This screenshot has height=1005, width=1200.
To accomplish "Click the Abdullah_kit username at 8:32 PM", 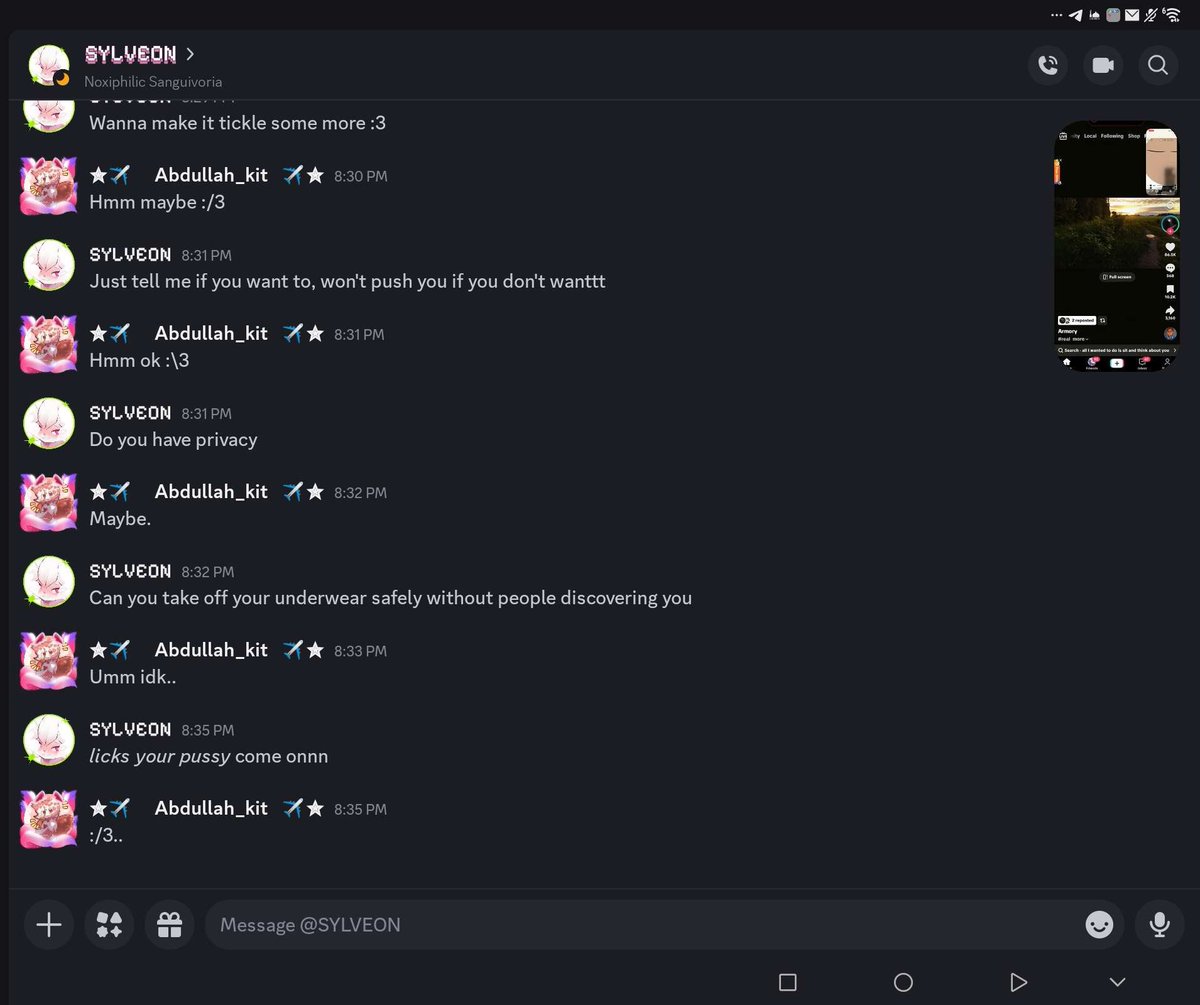I will [x=211, y=491].
